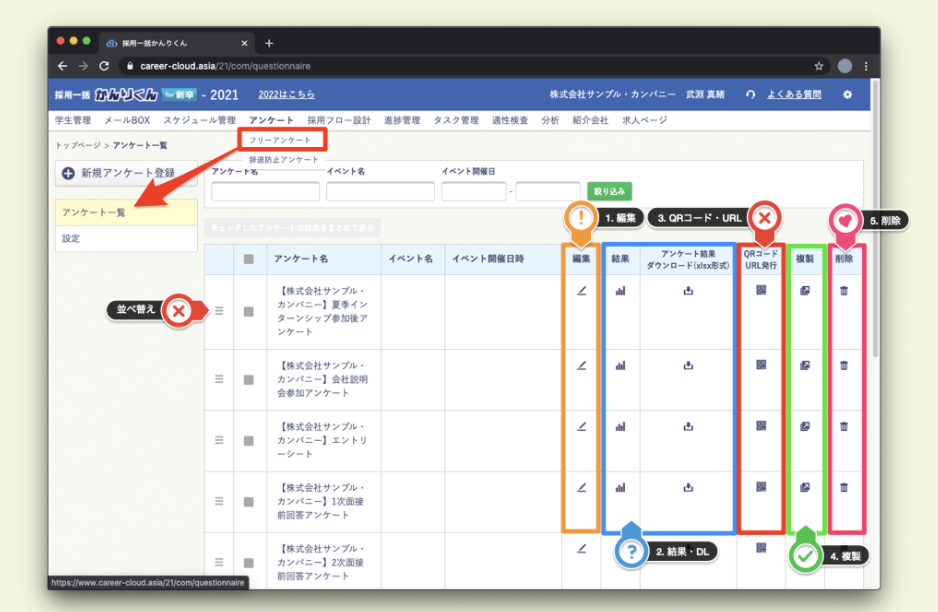Image resolution: width=938 pixels, height=612 pixels.
Task: Open the アンケート dropdown menu in navigation
Action: click(x=271, y=120)
